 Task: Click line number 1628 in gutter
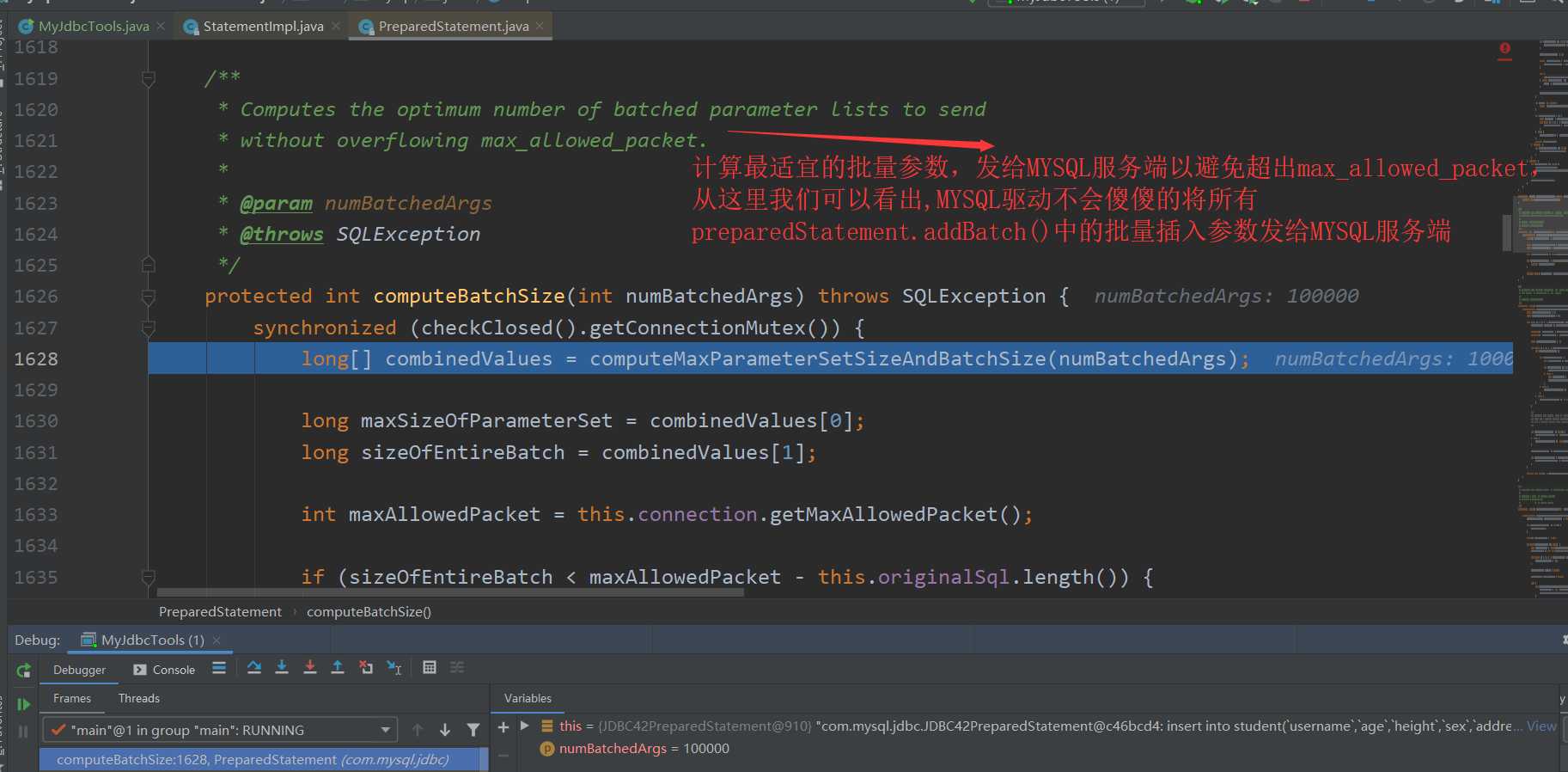click(x=36, y=359)
